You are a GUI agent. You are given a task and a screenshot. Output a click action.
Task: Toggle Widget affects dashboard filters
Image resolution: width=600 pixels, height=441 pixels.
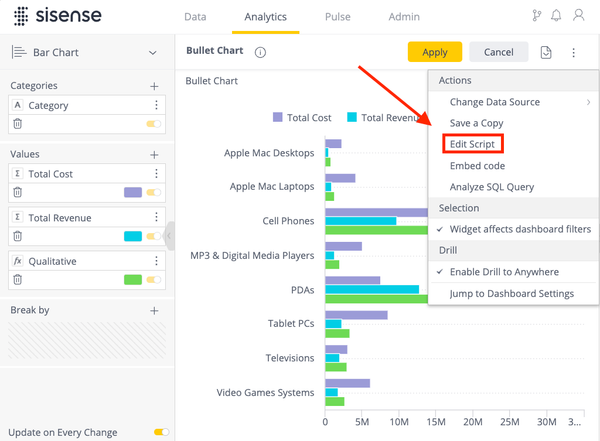pyautogui.click(x=514, y=229)
